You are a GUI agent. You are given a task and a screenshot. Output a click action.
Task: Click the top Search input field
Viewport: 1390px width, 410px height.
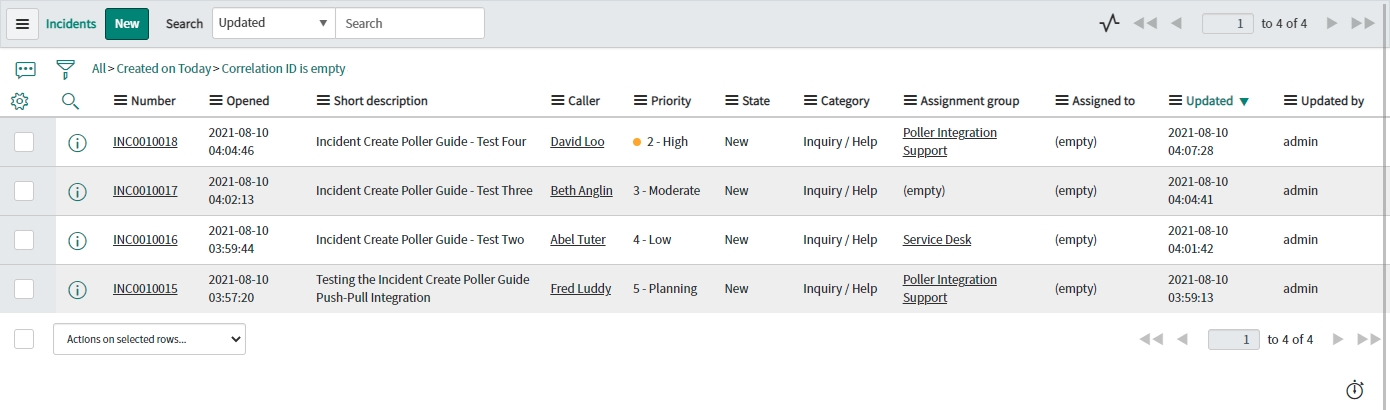coord(409,23)
